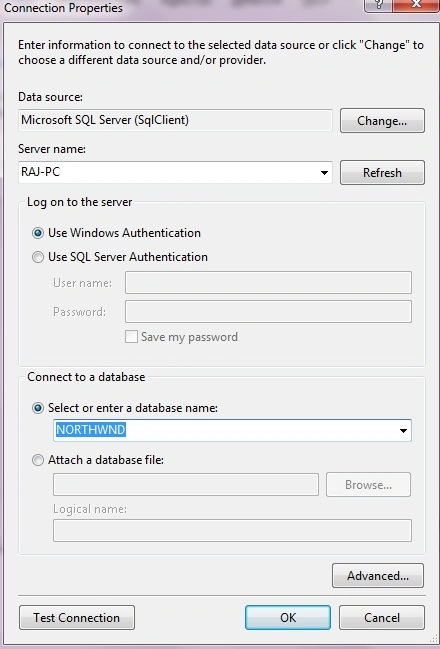The width and height of the screenshot is (440, 649).
Task: Click Test Connection button
Action: (x=77, y=618)
